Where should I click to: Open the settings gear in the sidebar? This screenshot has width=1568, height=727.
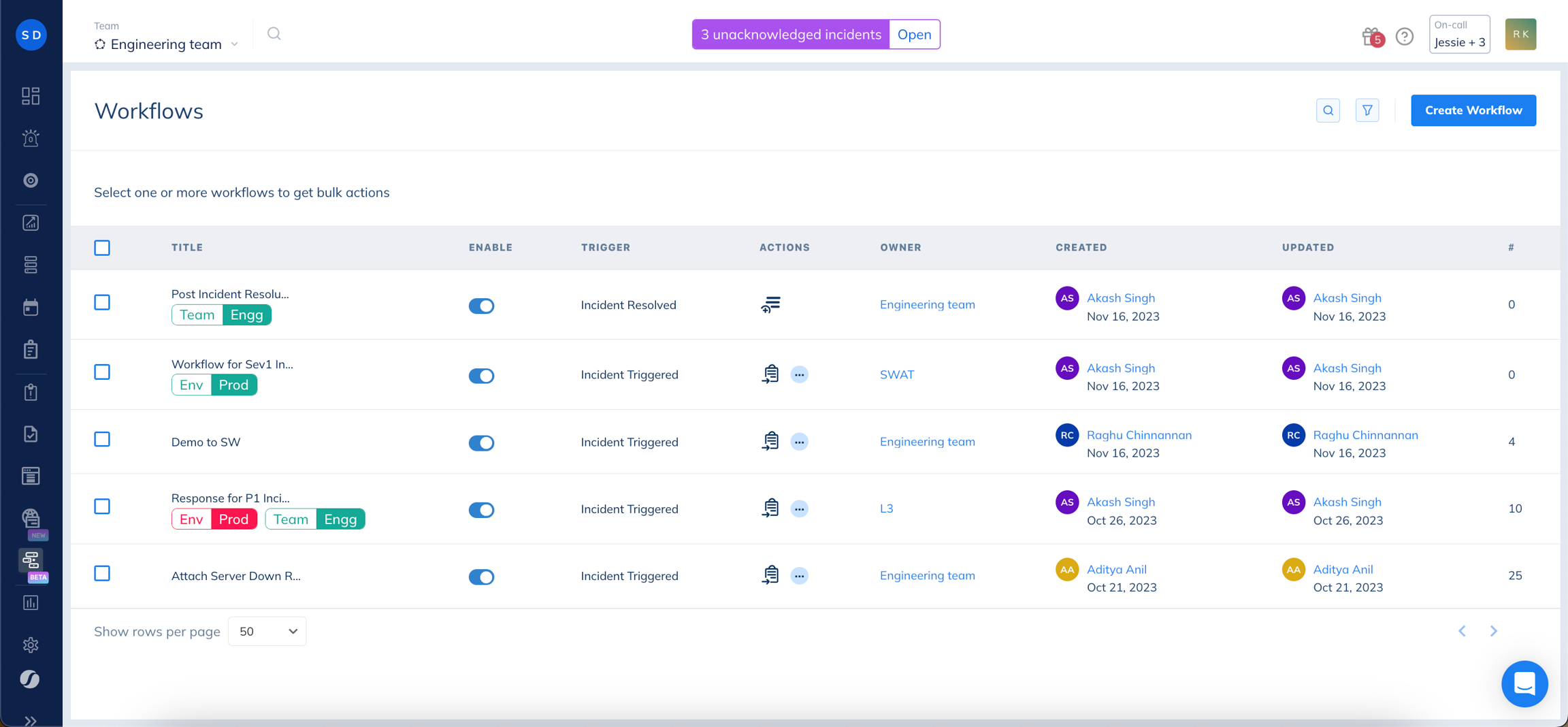click(x=31, y=645)
